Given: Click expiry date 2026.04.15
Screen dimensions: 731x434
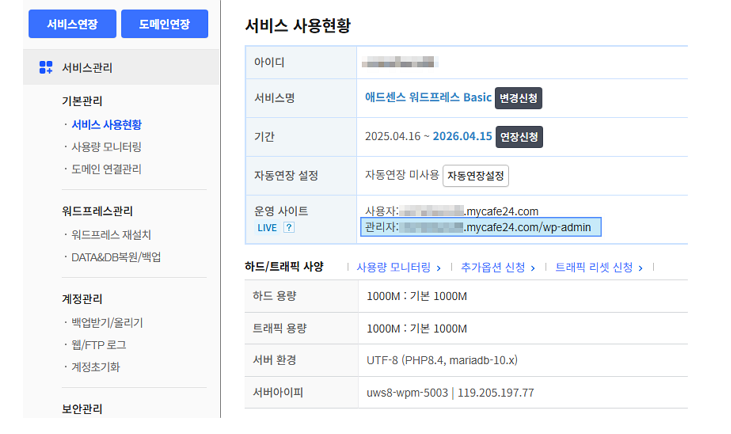Looking at the screenshot, I should tap(462, 136).
